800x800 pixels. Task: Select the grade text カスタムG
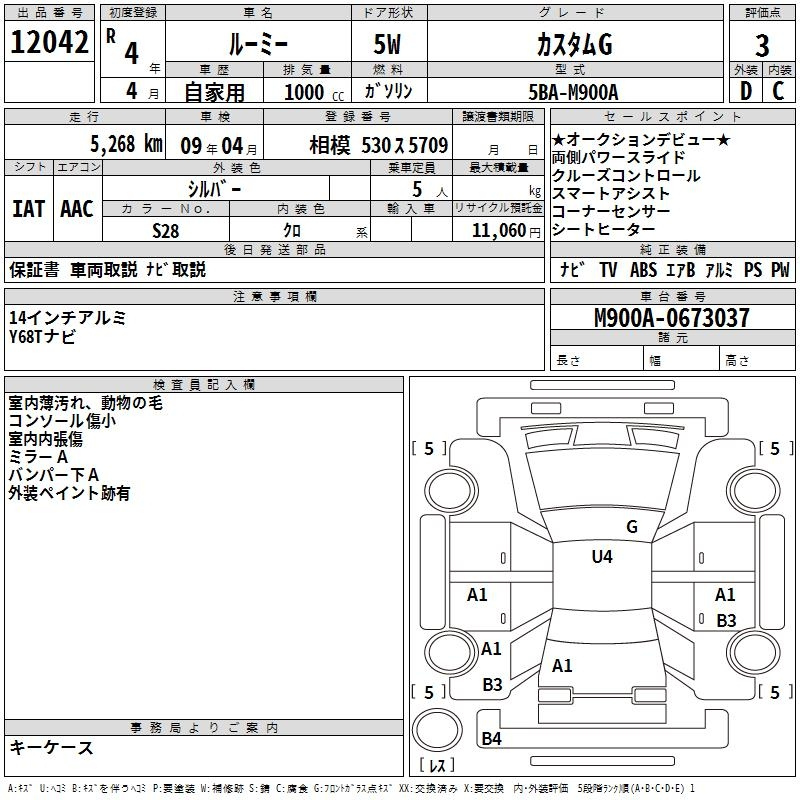(574, 45)
